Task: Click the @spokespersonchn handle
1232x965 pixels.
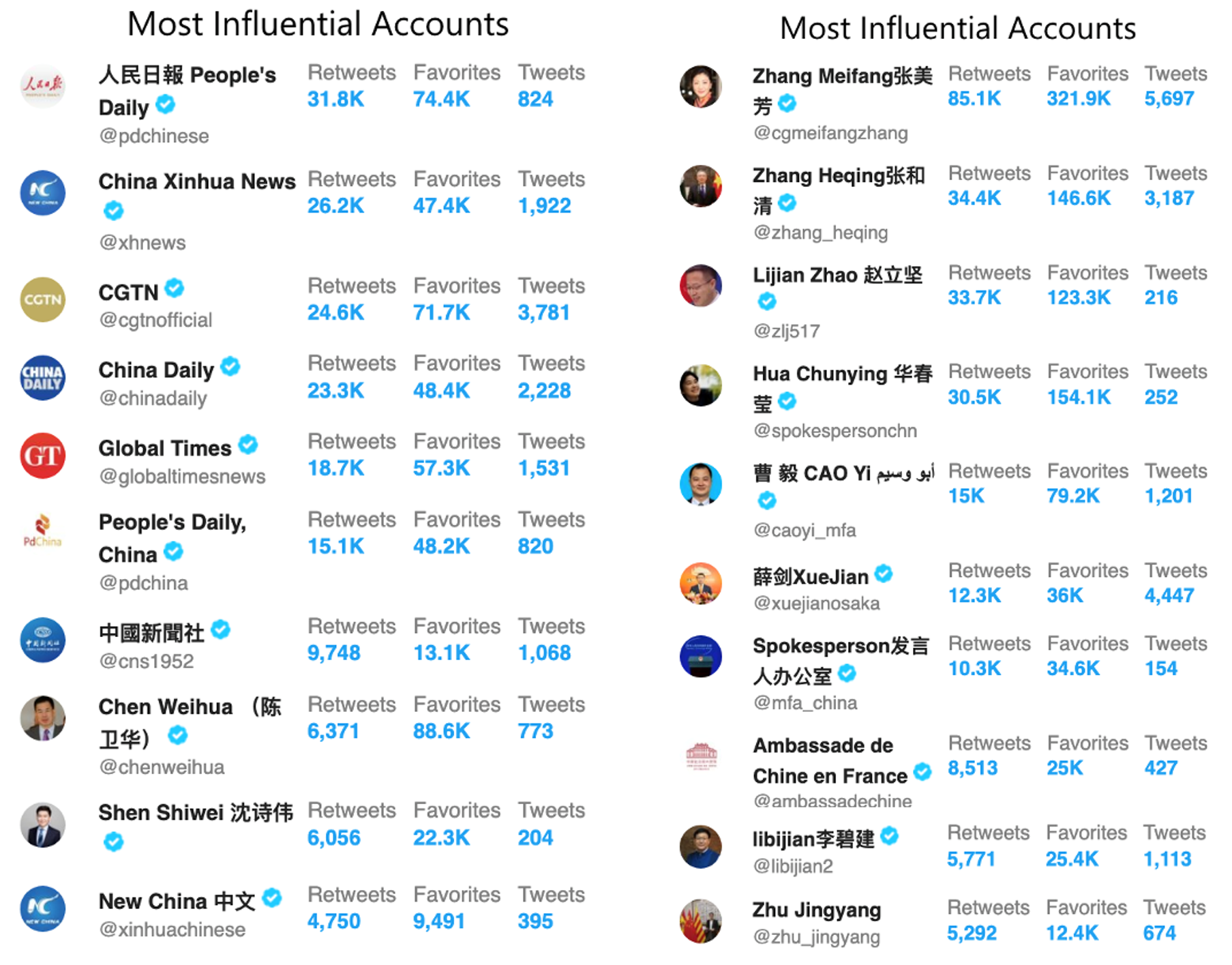Action: [835, 430]
